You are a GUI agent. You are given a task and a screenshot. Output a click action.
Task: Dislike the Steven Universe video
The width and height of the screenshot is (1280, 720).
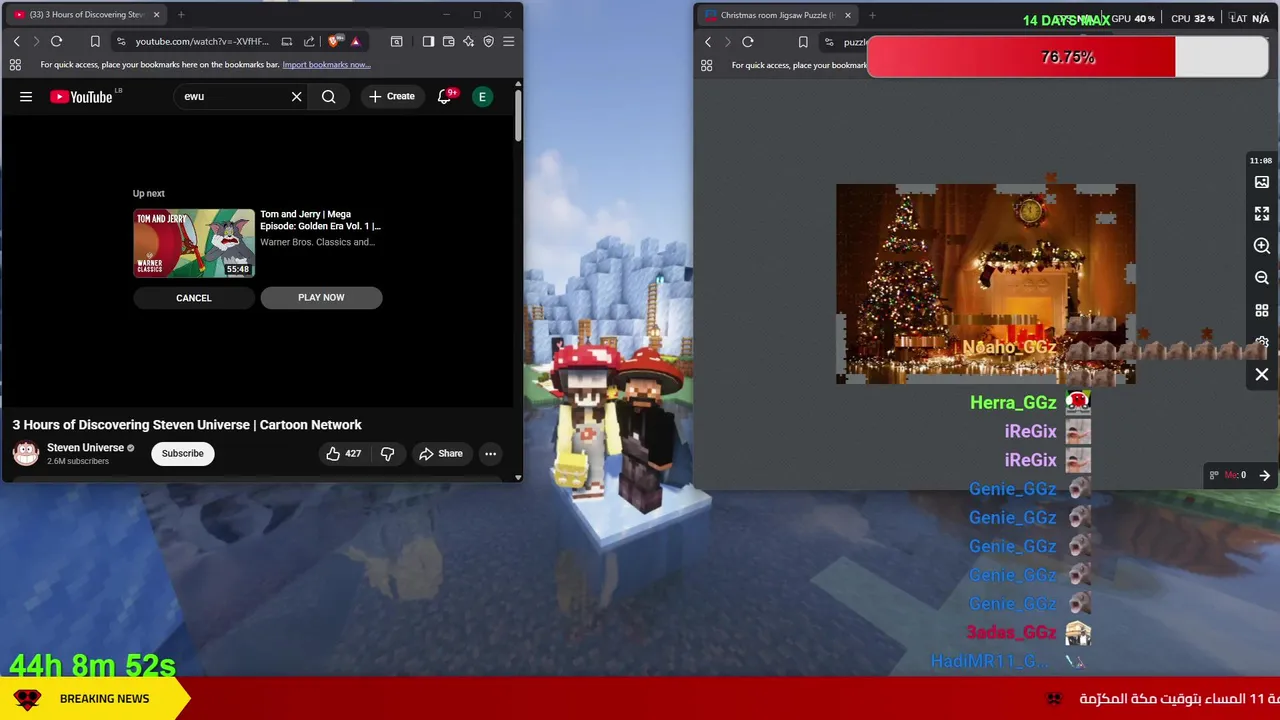387,454
